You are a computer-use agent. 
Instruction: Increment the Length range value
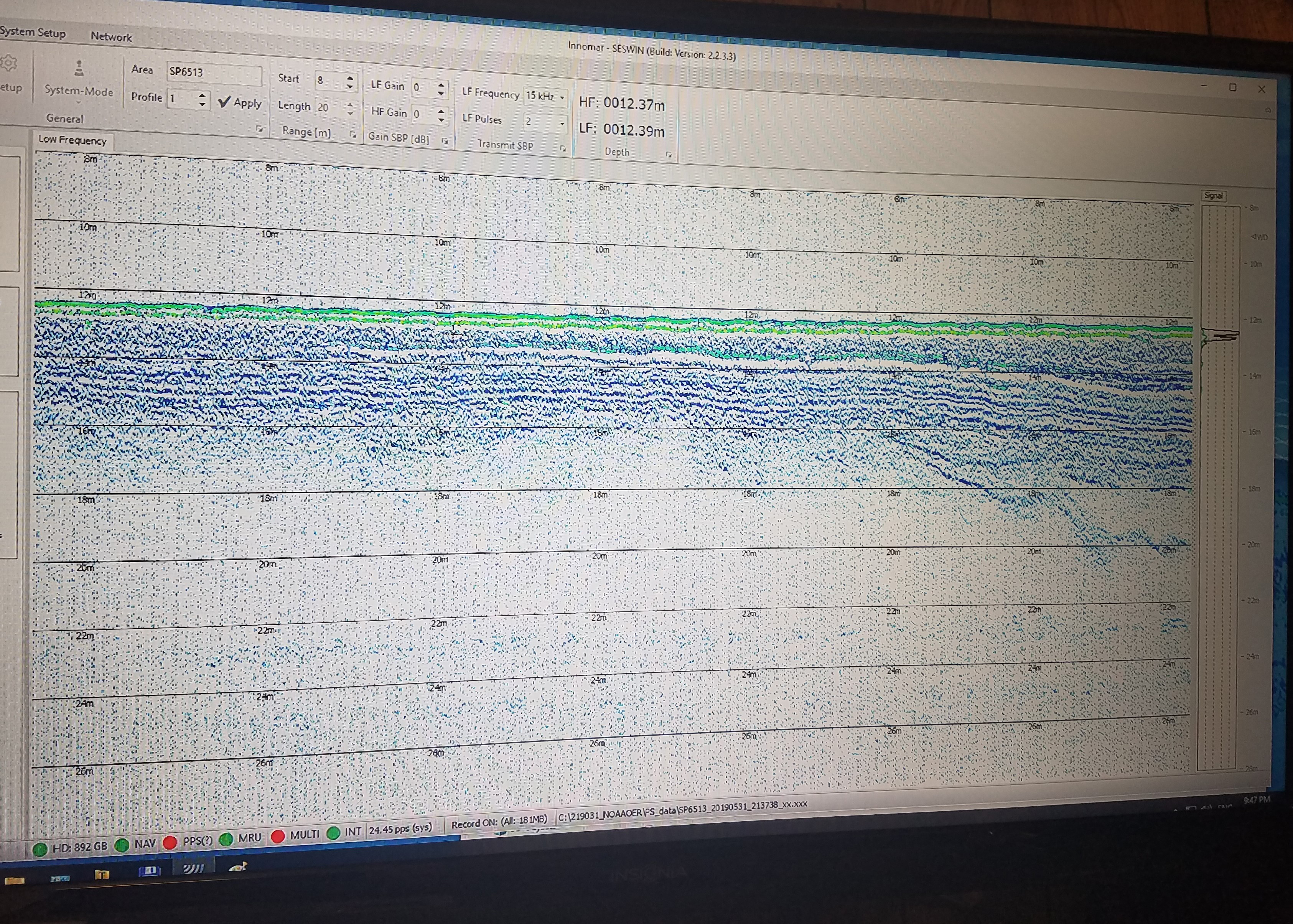(x=351, y=105)
